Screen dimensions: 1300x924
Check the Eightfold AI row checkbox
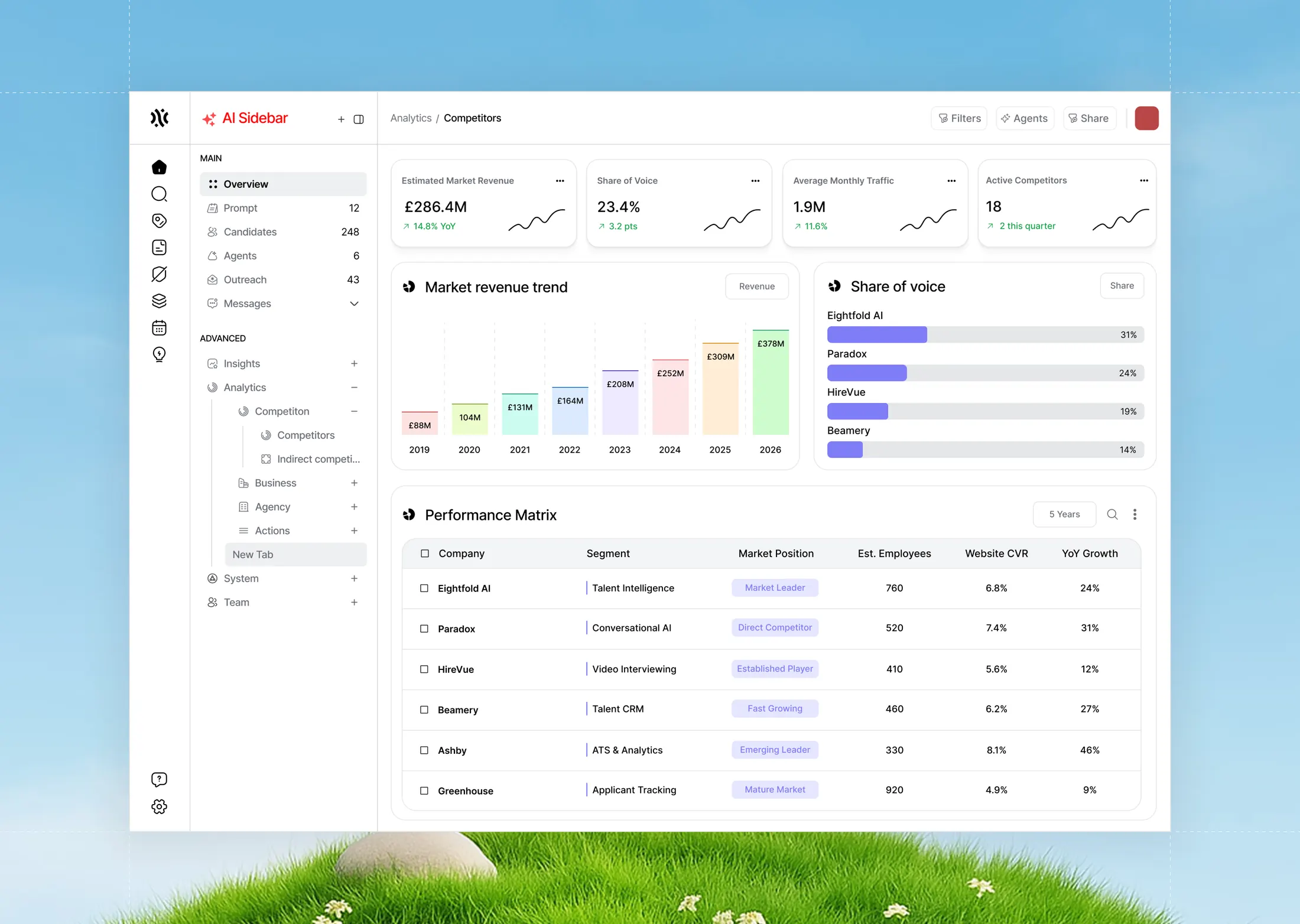pyautogui.click(x=424, y=588)
